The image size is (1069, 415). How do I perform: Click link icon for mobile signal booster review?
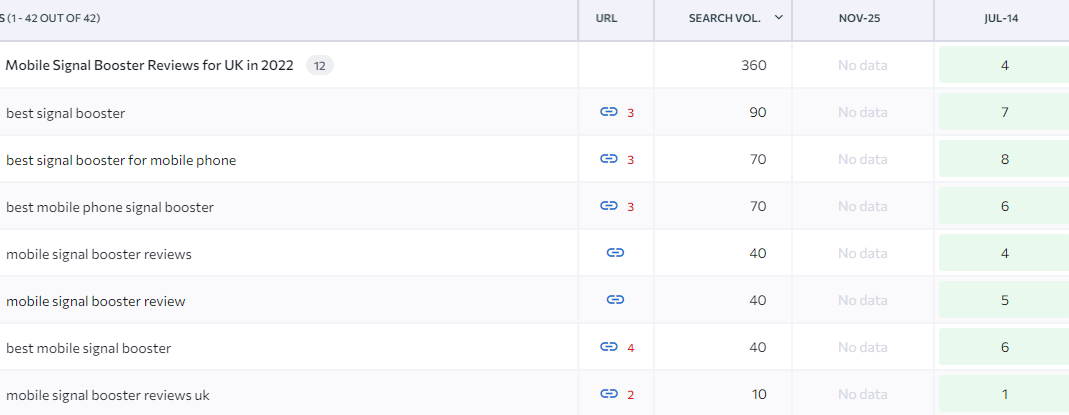tap(615, 300)
